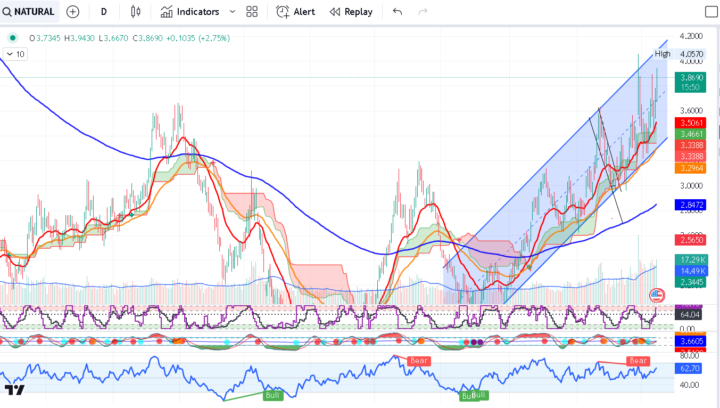Start bar Replay mode
This screenshot has height=408, width=720.
pyautogui.click(x=351, y=12)
